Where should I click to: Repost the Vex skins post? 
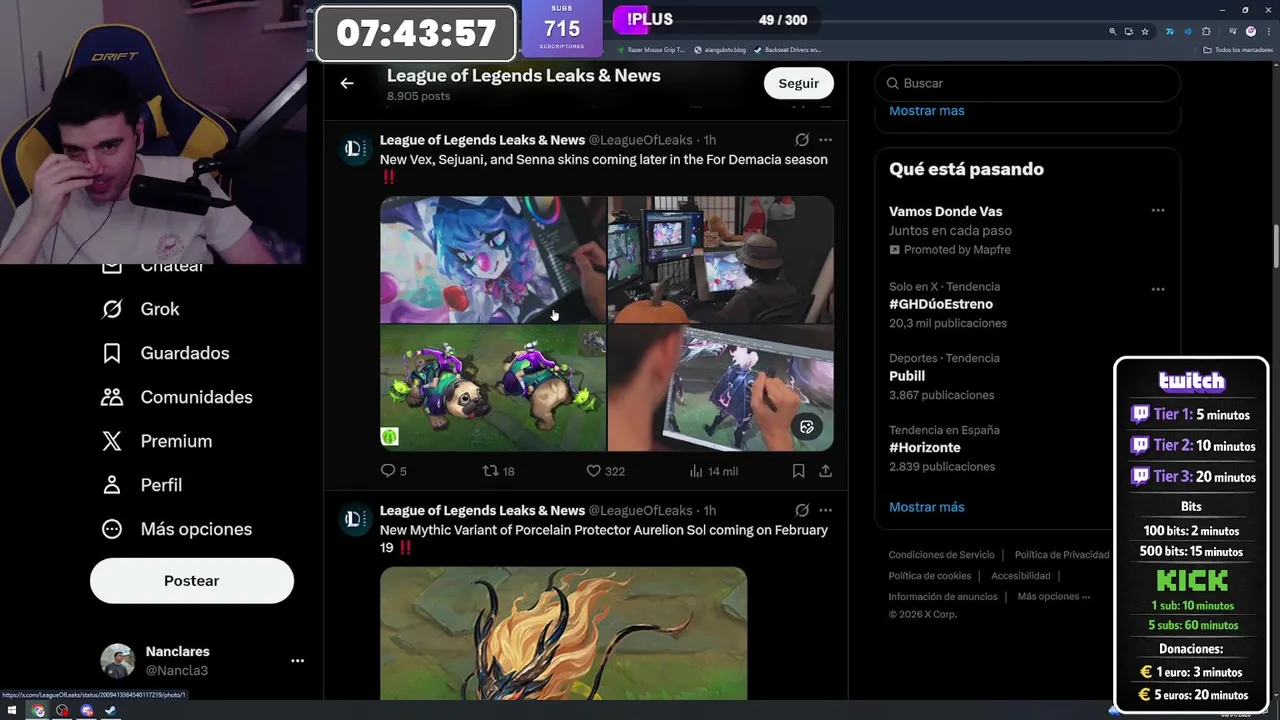(x=498, y=470)
